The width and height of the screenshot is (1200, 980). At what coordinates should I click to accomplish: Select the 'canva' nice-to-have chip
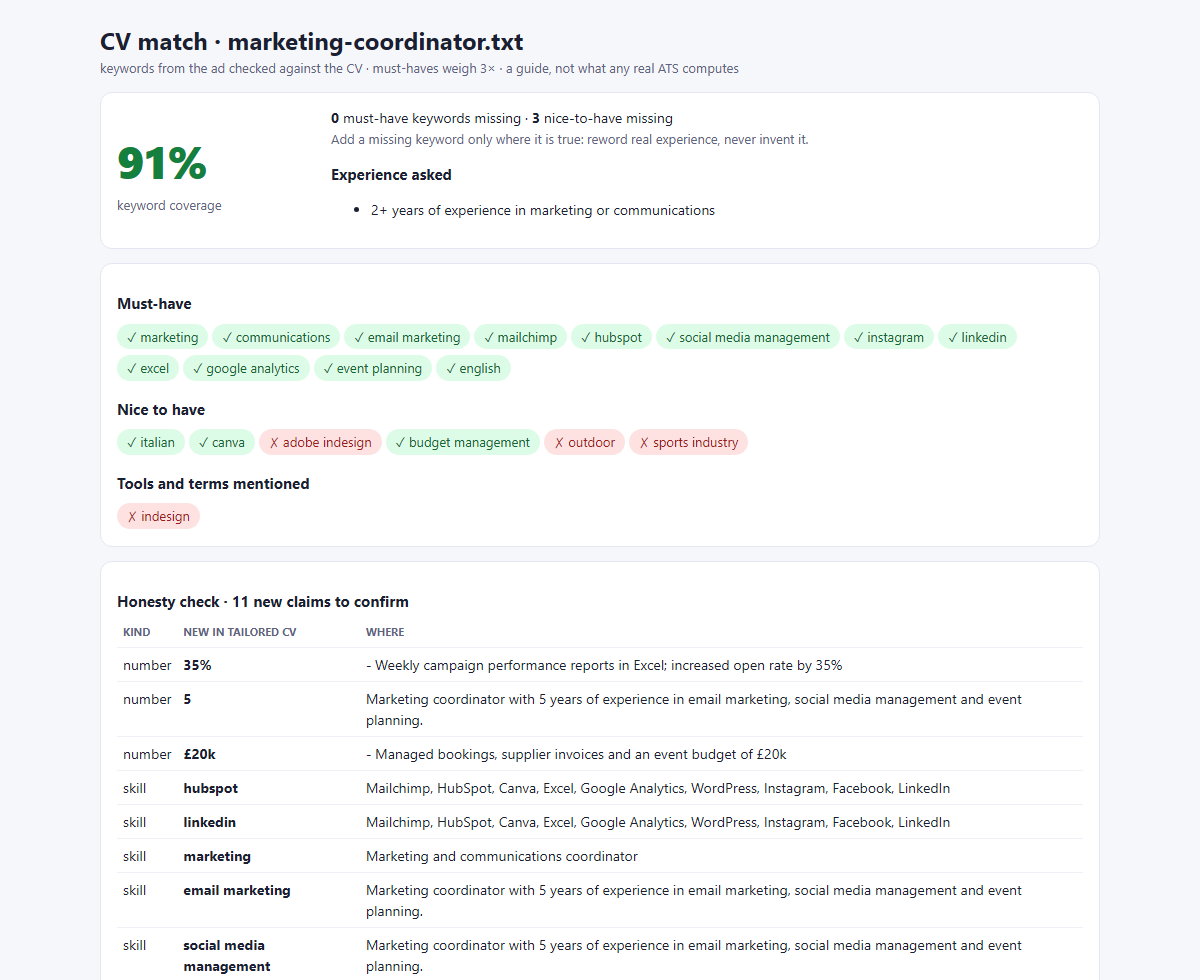pyautogui.click(x=222, y=442)
